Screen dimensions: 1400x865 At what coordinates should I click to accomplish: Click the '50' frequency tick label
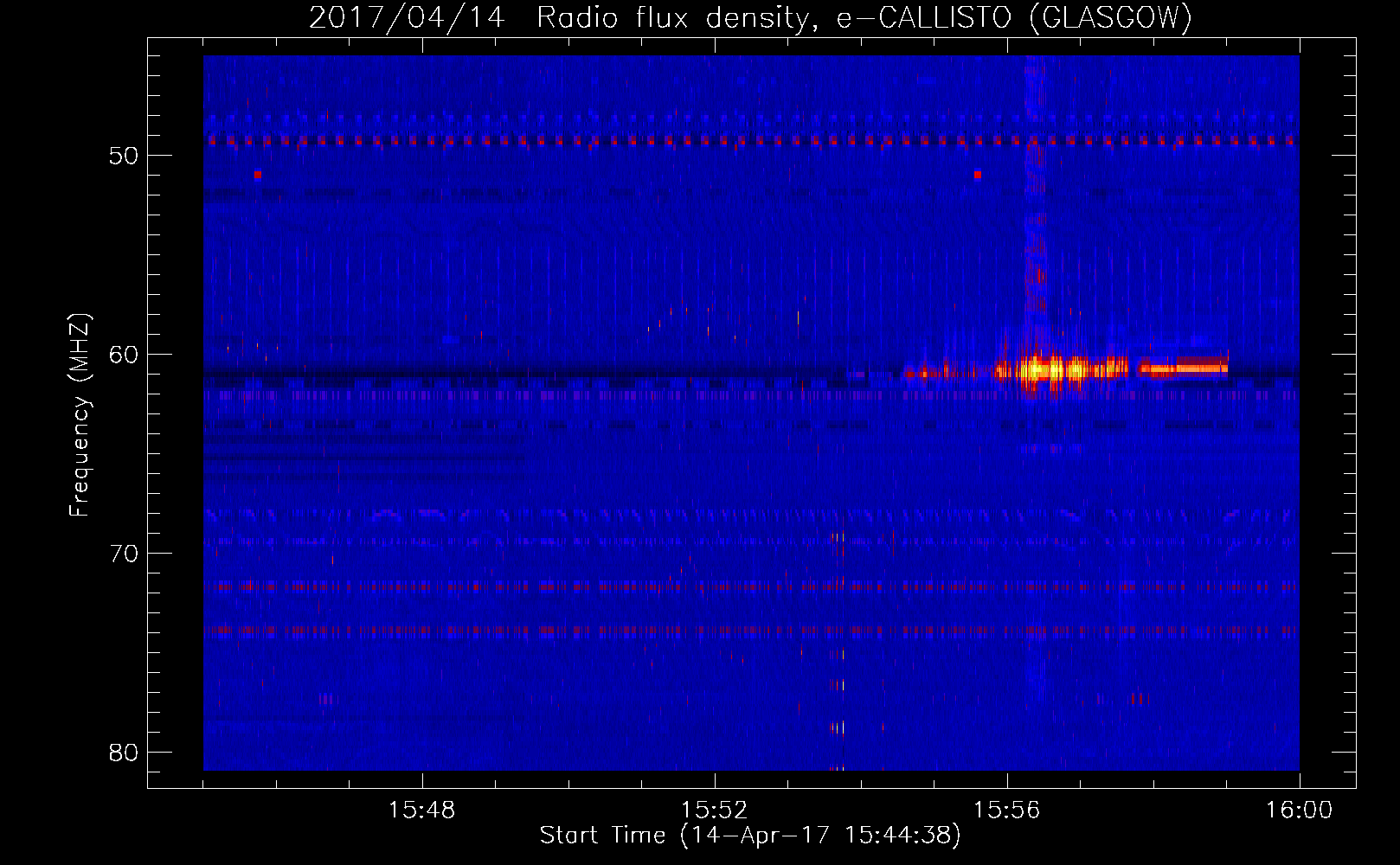coord(124,156)
